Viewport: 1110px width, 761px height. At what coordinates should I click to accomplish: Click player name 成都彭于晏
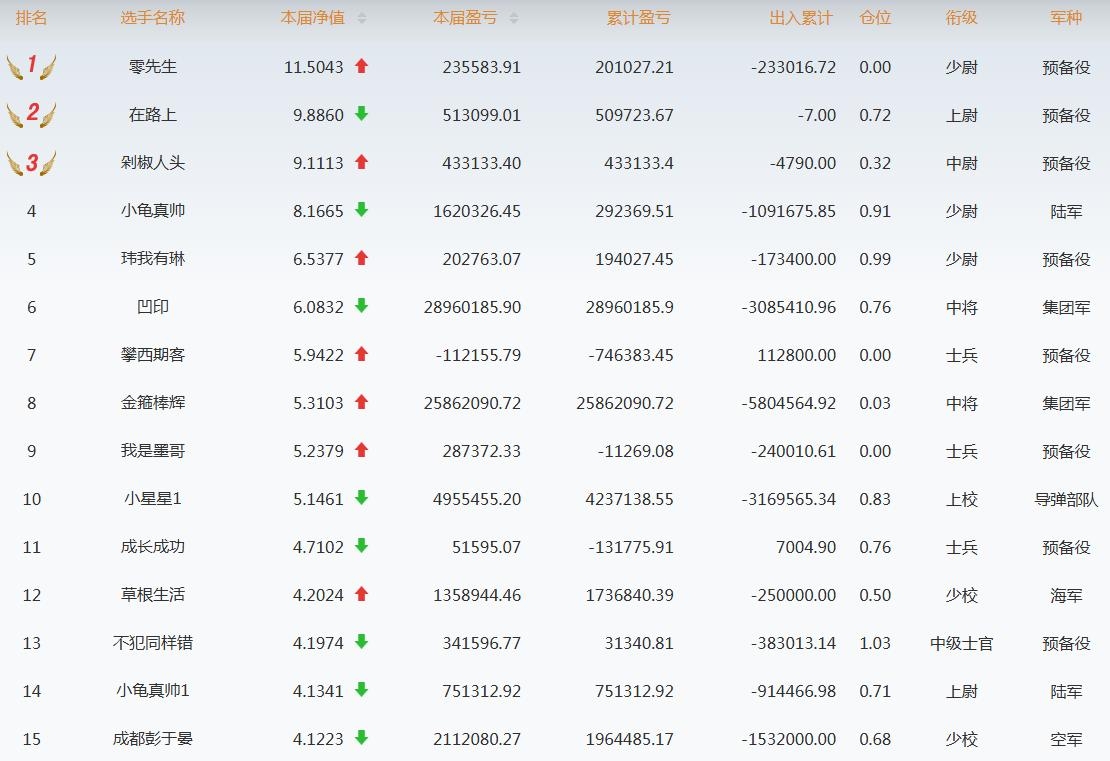click(x=153, y=739)
